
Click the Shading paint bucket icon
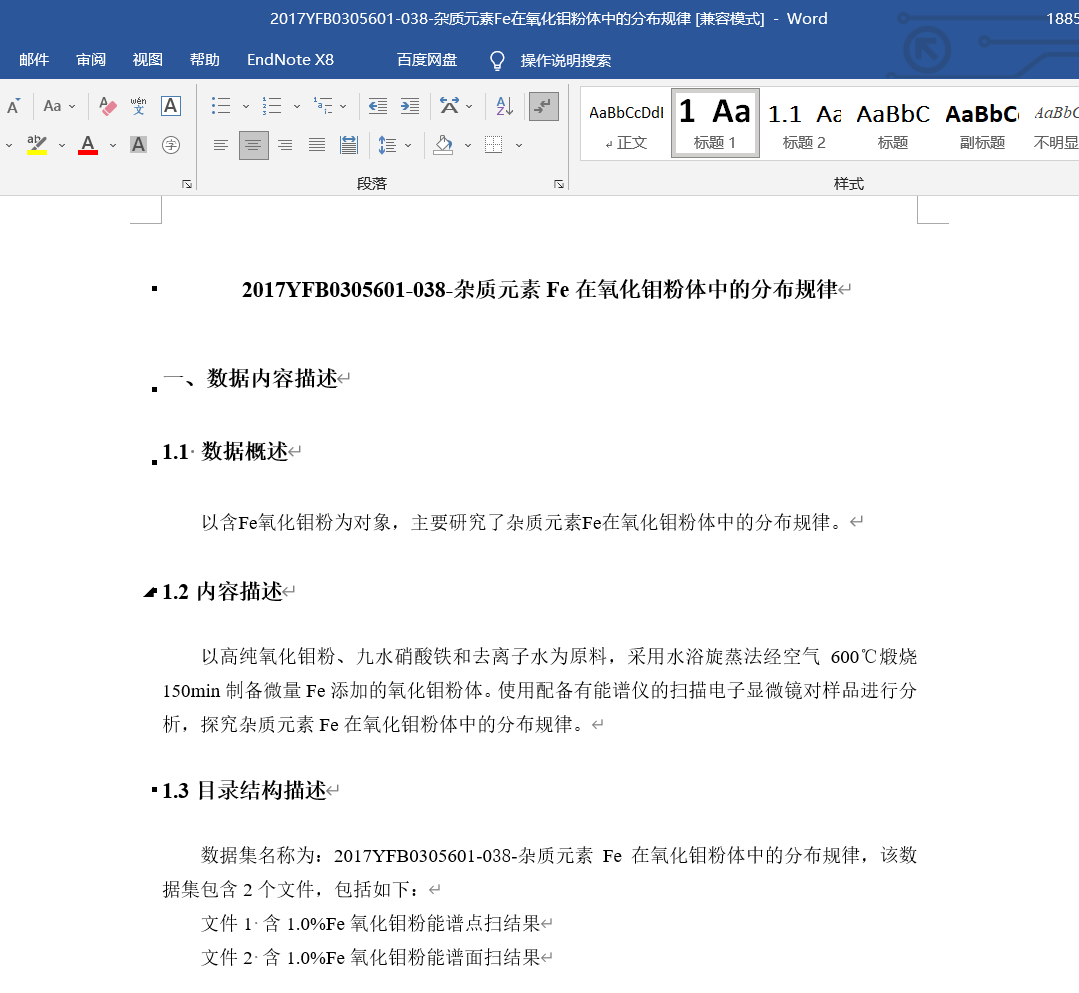(443, 145)
